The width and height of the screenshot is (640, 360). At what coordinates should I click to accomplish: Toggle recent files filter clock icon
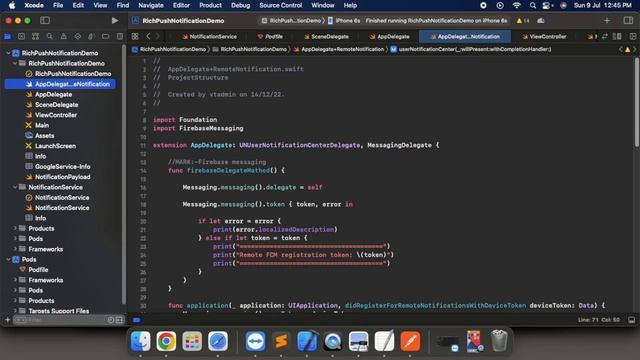111,320
